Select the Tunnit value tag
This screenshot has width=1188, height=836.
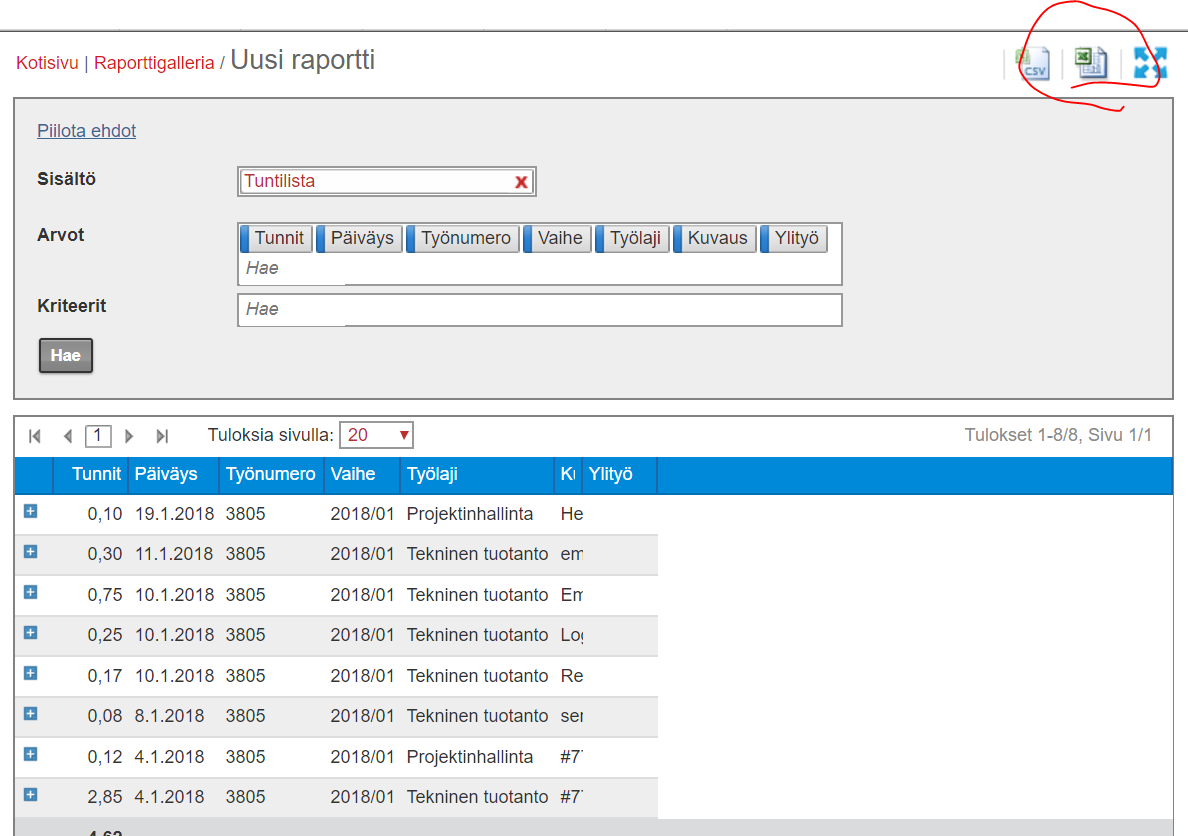pyautogui.click(x=277, y=238)
